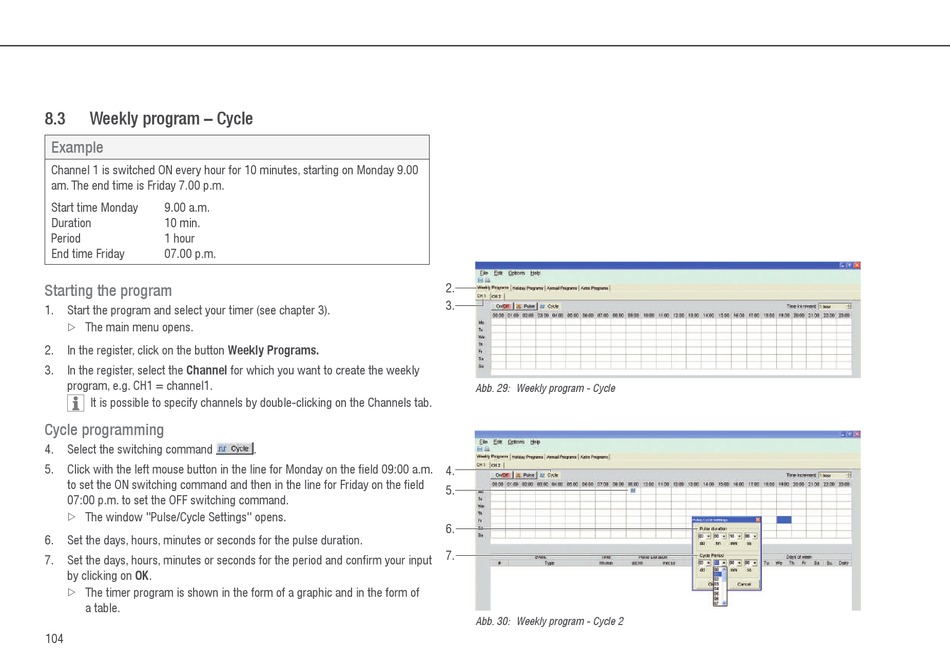950x670 pixels.
Task: Open the Options menu in Abb. 30 window
Action: click(516, 442)
